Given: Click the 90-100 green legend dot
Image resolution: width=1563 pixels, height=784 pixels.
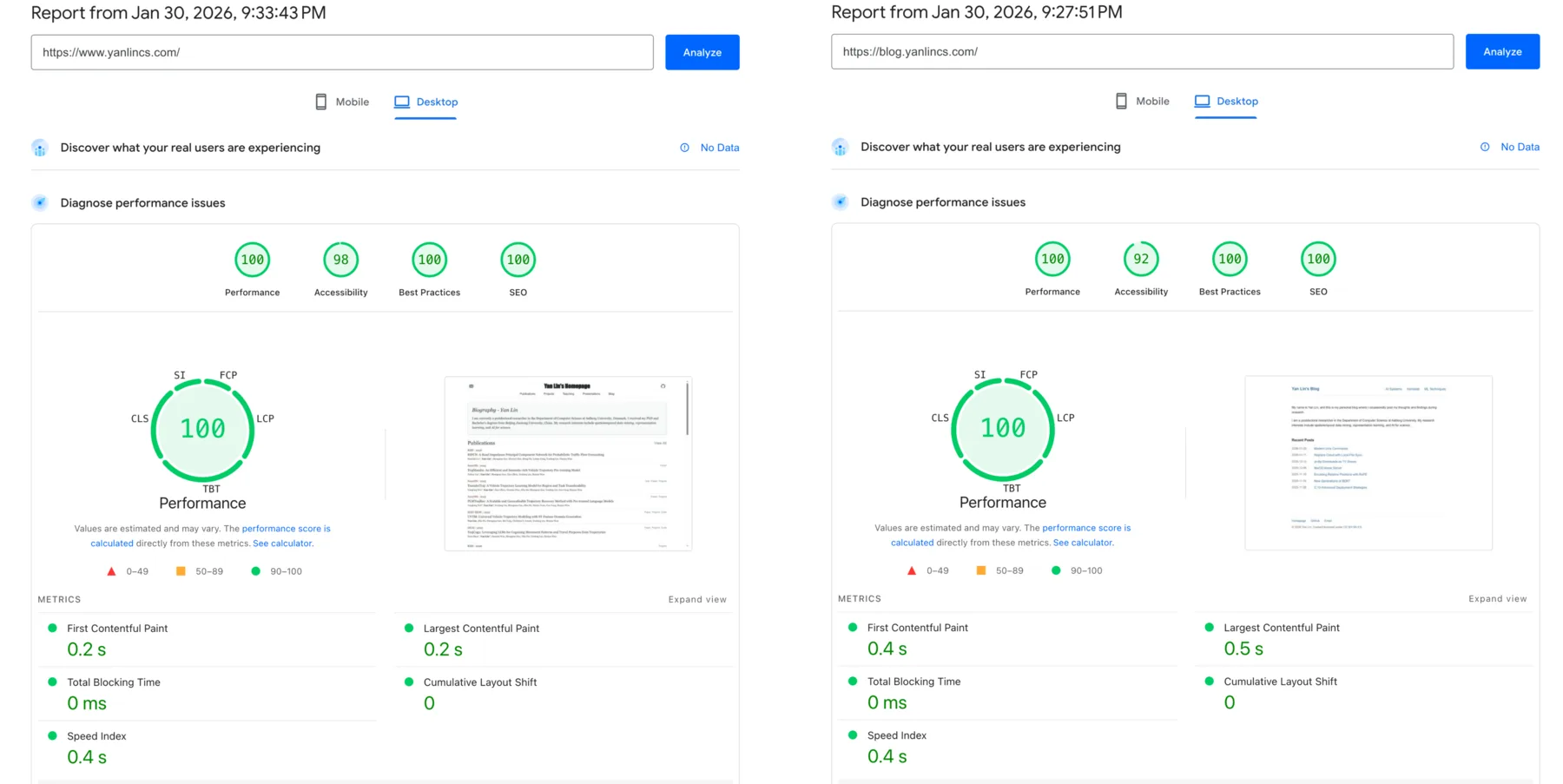Looking at the screenshot, I should (255, 570).
